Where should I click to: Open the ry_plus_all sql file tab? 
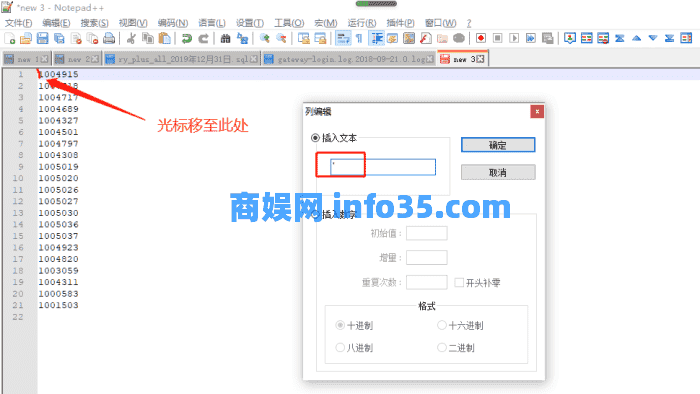coord(182,59)
